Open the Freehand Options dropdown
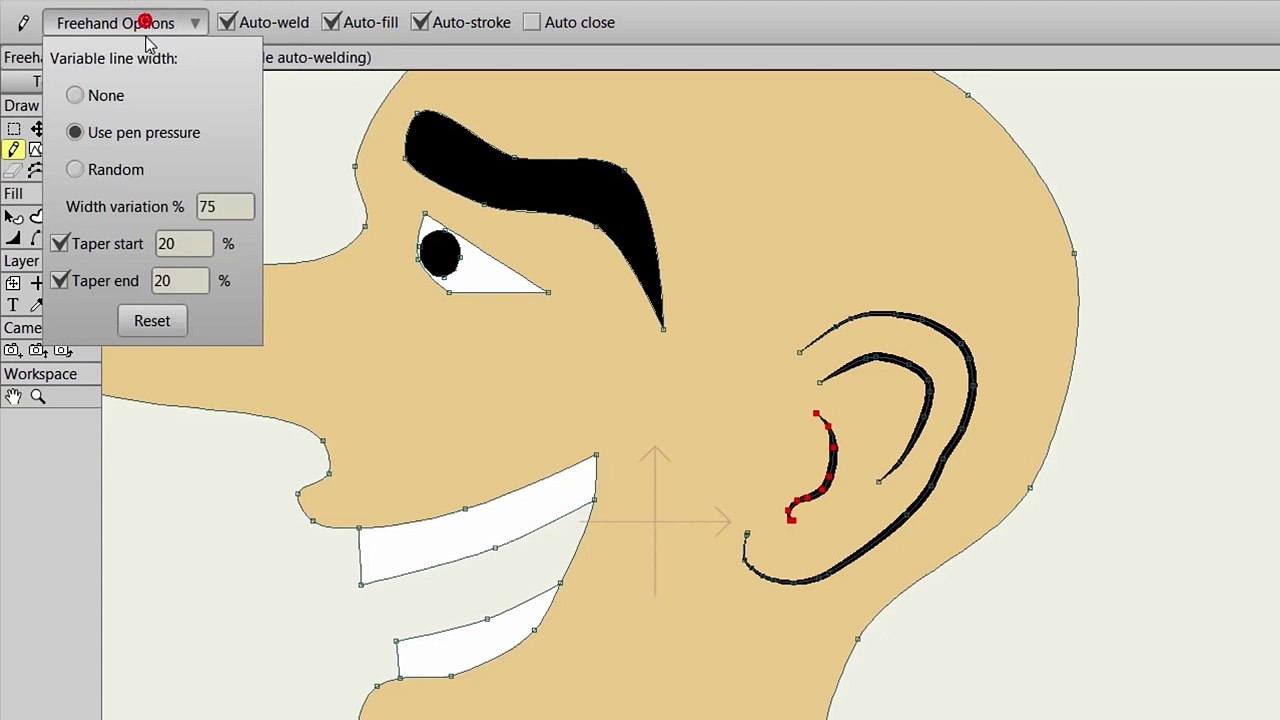The image size is (1280, 720). [x=126, y=22]
